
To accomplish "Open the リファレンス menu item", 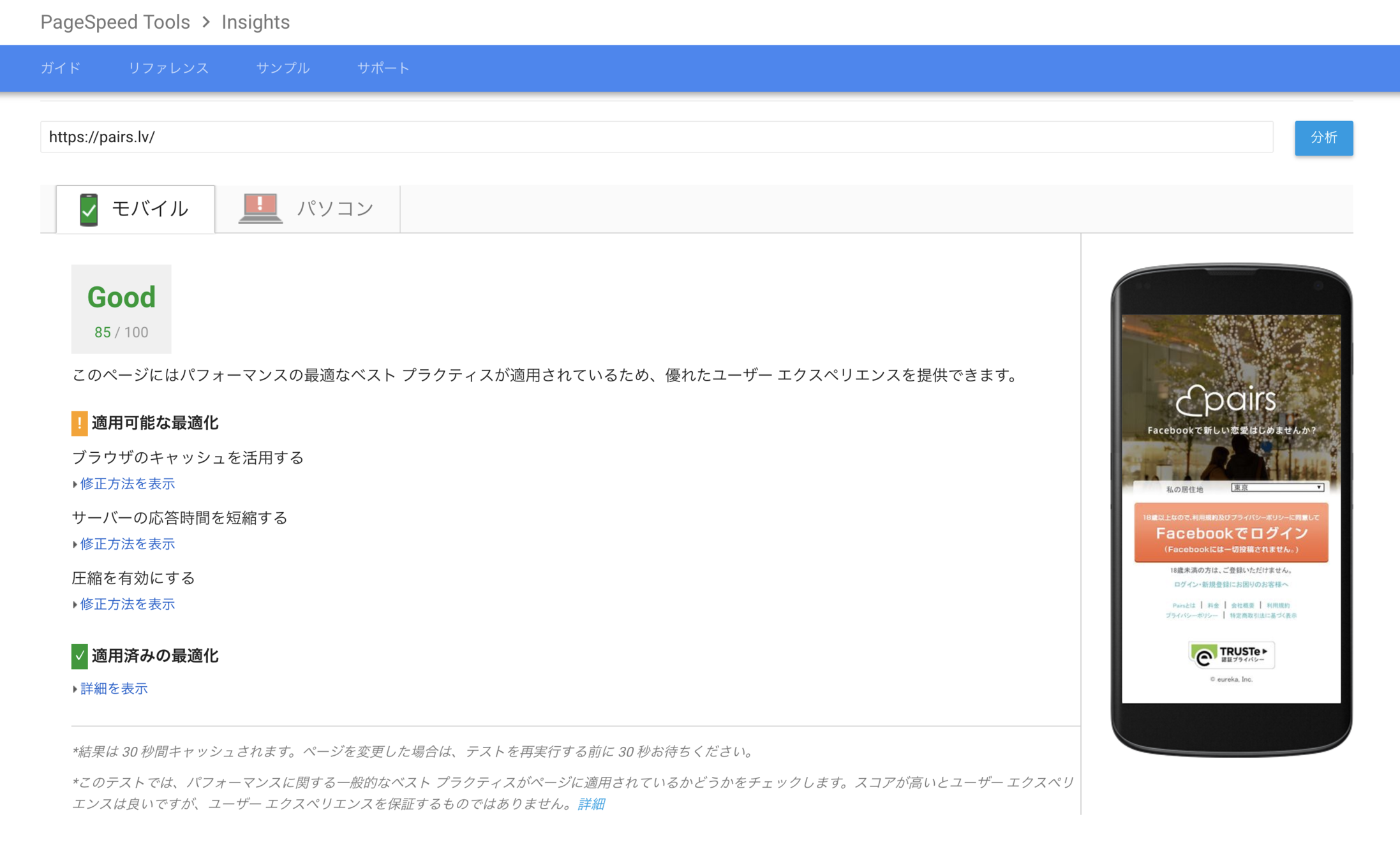I will click(168, 68).
